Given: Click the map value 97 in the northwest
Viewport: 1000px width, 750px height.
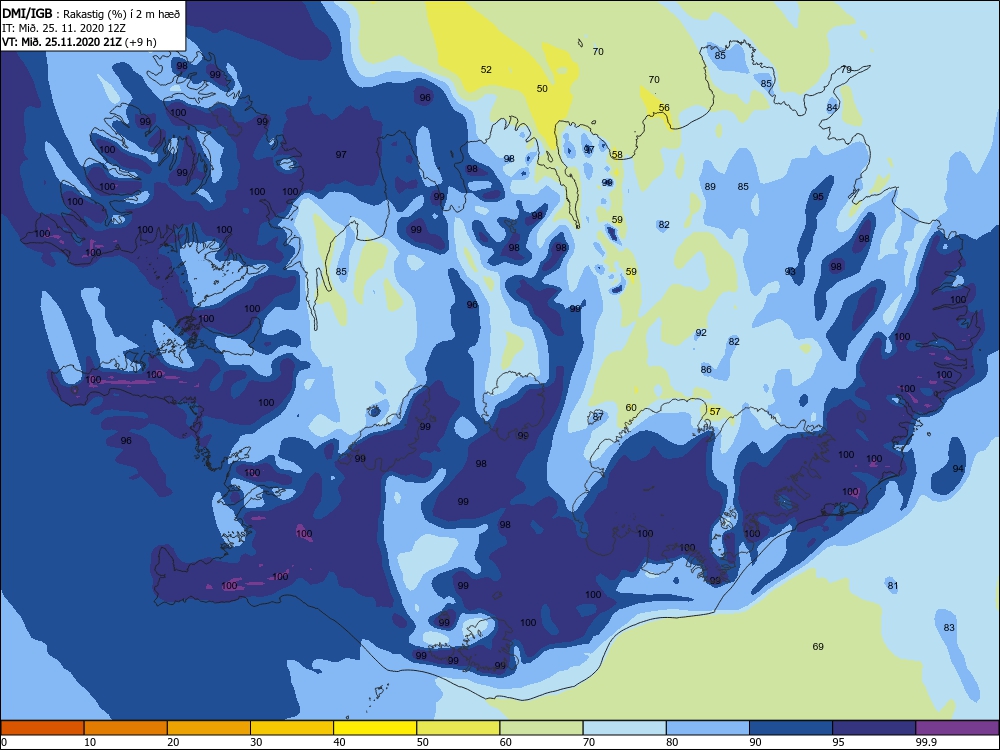Looking at the screenshot, I should pyautogui.click(x=341, y=155).
